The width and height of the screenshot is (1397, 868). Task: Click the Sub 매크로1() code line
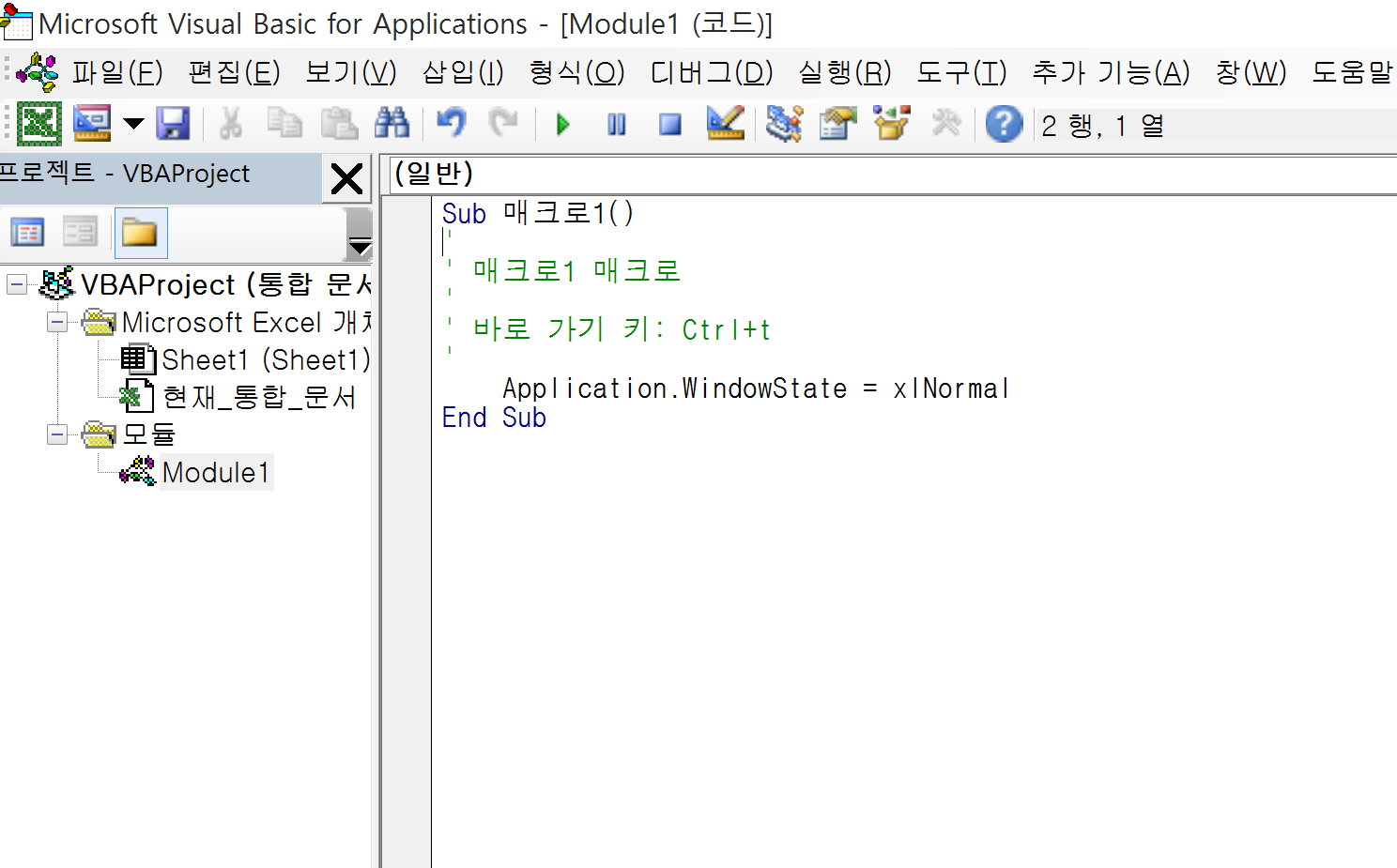[538, 213]
